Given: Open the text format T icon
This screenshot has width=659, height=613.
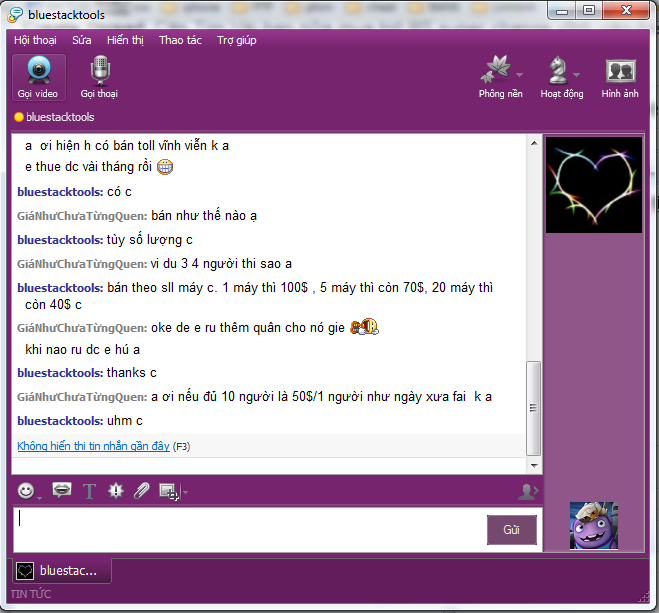Looking at the screenshot, I should pos(89,491).
